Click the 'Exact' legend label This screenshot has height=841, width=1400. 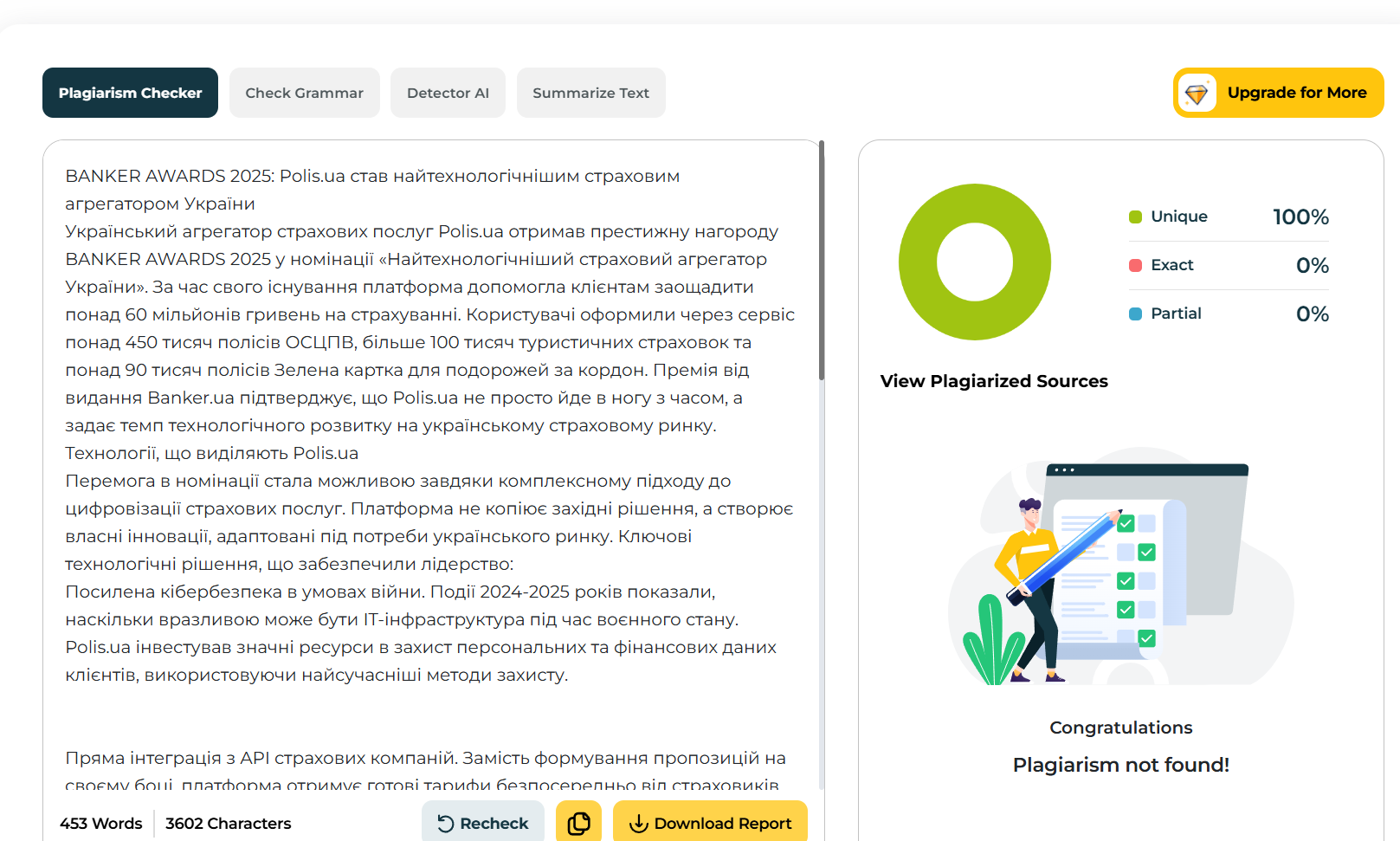click(x=1172, y=265)
